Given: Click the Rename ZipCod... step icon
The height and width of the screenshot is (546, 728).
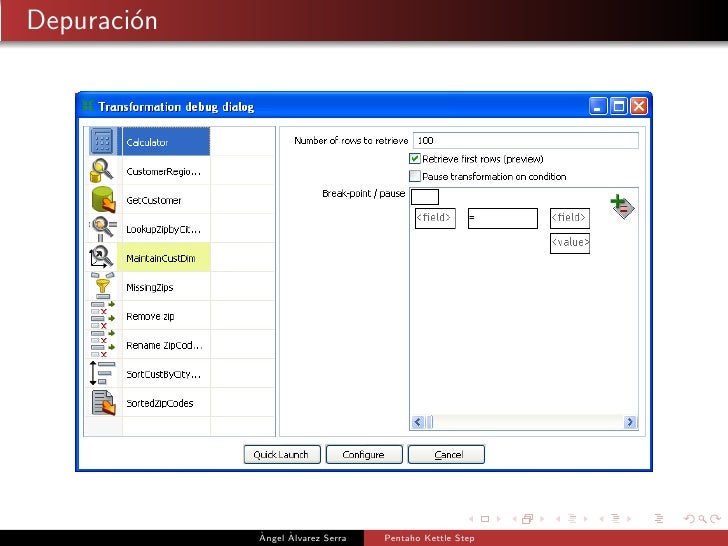Looking at the screenshot, I should 103,344.
